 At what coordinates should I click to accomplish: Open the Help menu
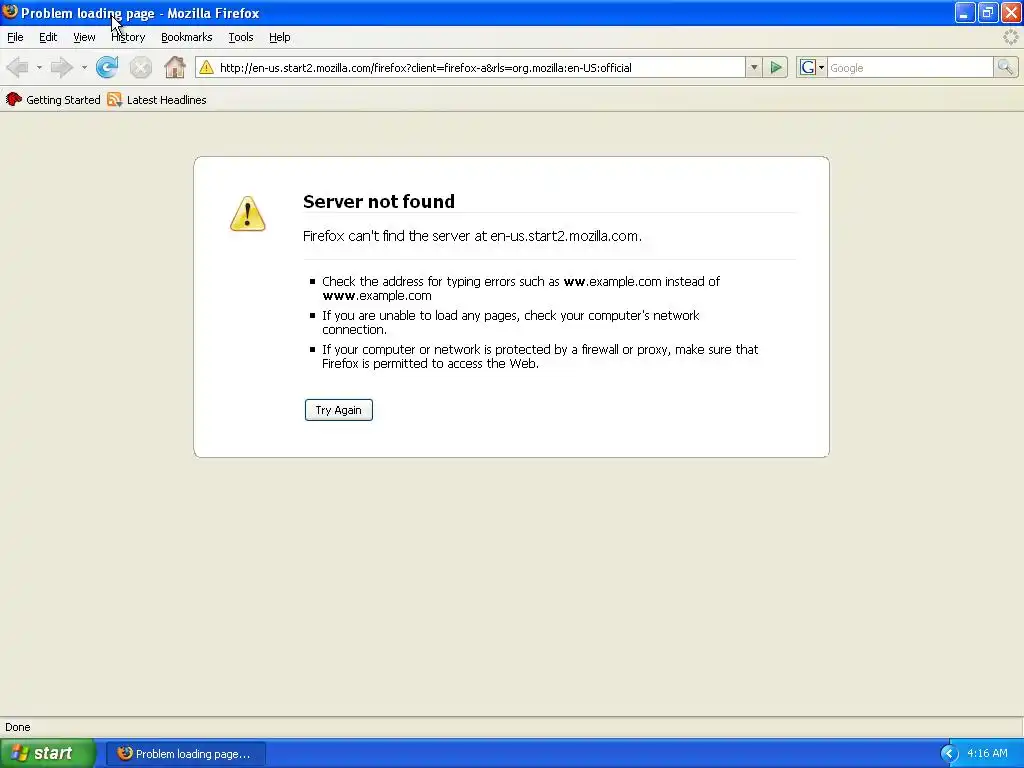pos(280,37)
